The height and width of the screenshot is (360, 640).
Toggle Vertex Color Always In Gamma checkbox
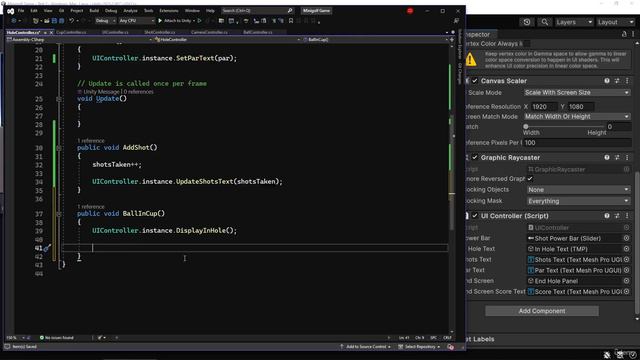coord(527,44)
